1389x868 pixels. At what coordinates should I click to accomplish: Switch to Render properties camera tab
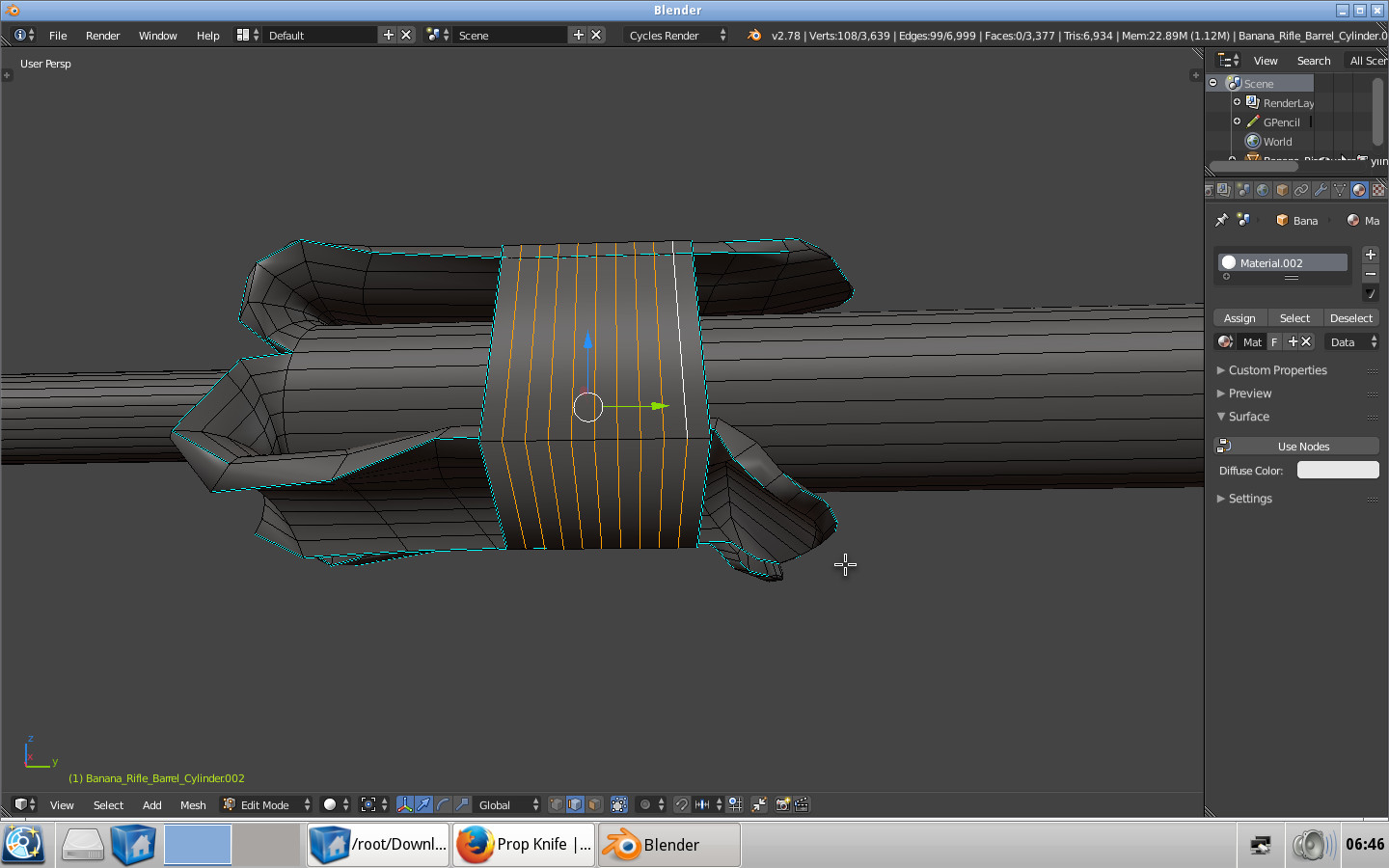point(1211,190)
